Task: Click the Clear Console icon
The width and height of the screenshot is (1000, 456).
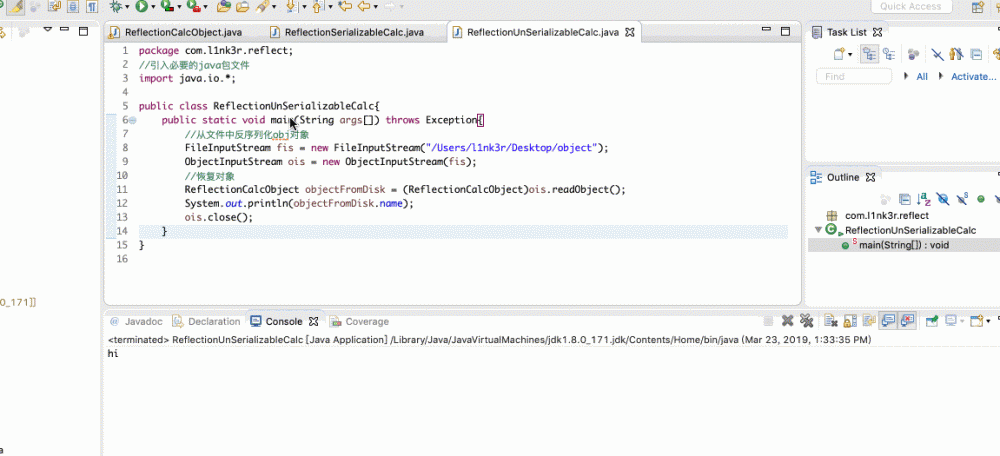Action: pyautogui.click(x=830, y=321)
